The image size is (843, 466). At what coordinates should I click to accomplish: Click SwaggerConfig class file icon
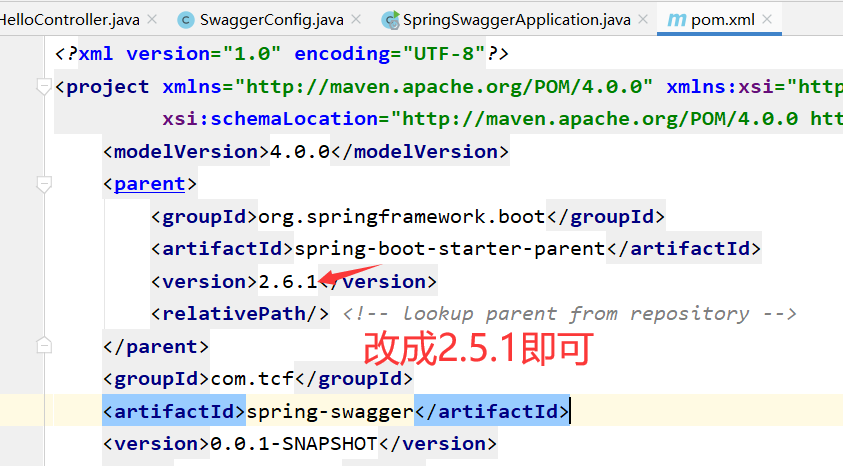click(x=186, y=20)
